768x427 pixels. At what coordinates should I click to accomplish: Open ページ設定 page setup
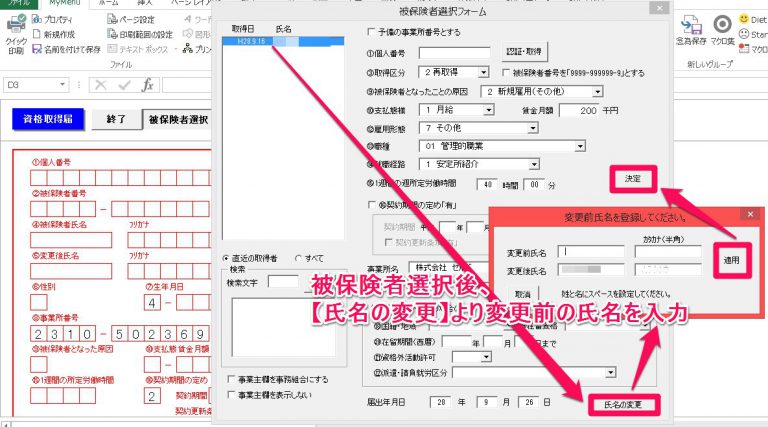pos(131,20)
